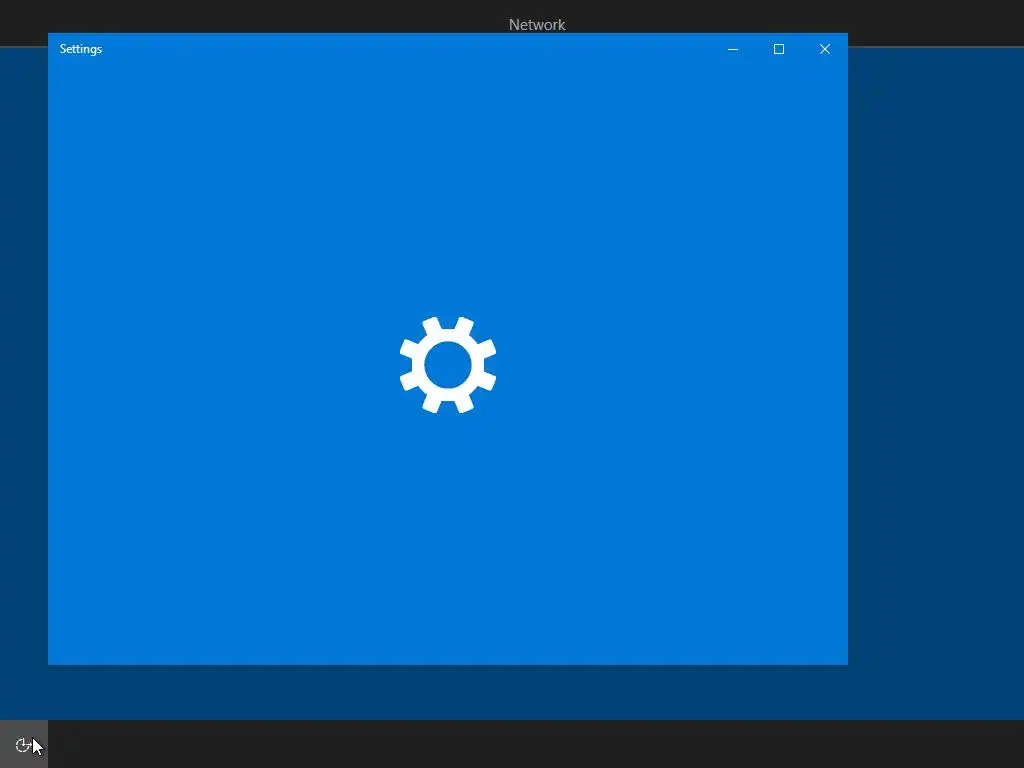The image size is (1024, 768).
Task: Click the Network heading behind Settings window
Action: (537, 25)
